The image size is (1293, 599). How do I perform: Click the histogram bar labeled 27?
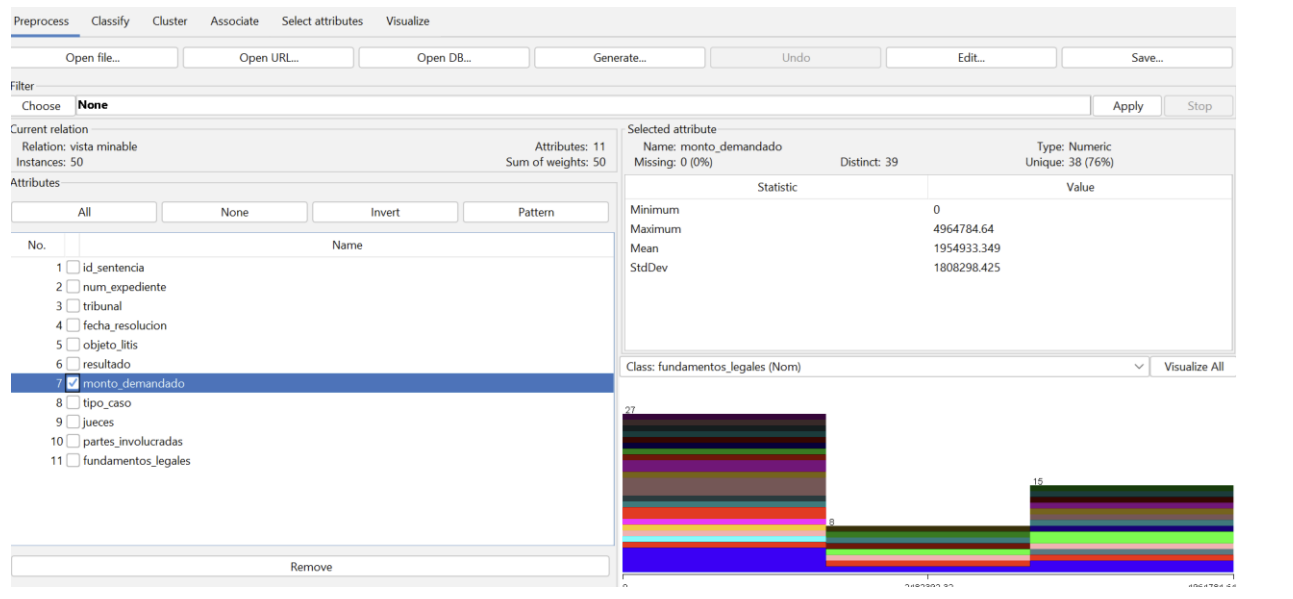click(724, 493)
